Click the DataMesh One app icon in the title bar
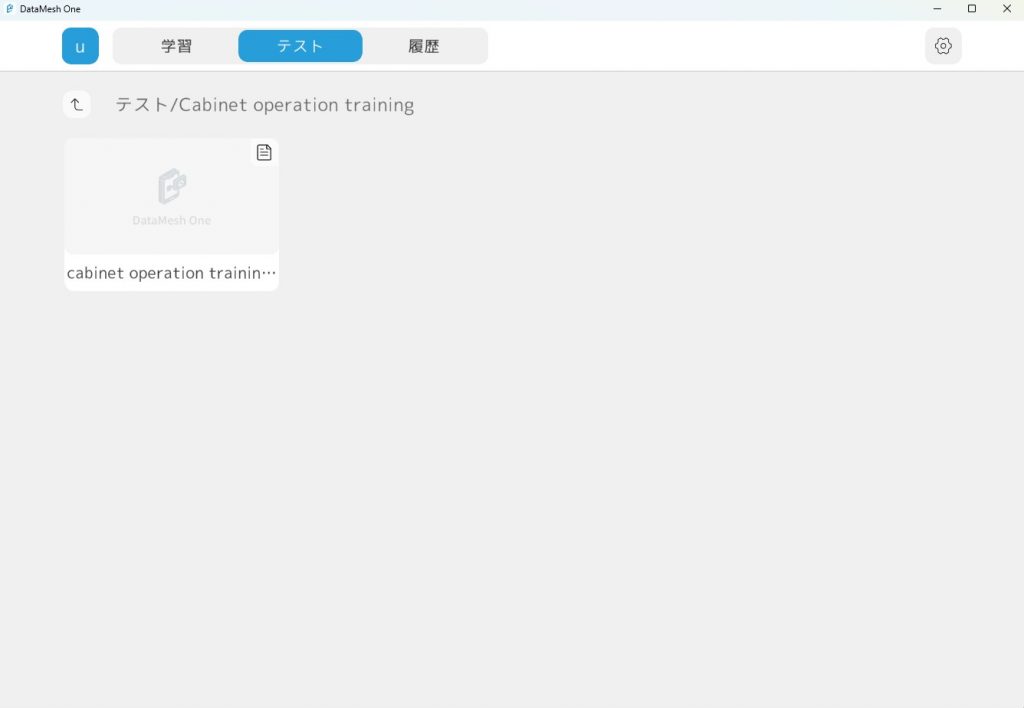The width and height of the screenshot is (1024, 708). click(x=9, y=9)
